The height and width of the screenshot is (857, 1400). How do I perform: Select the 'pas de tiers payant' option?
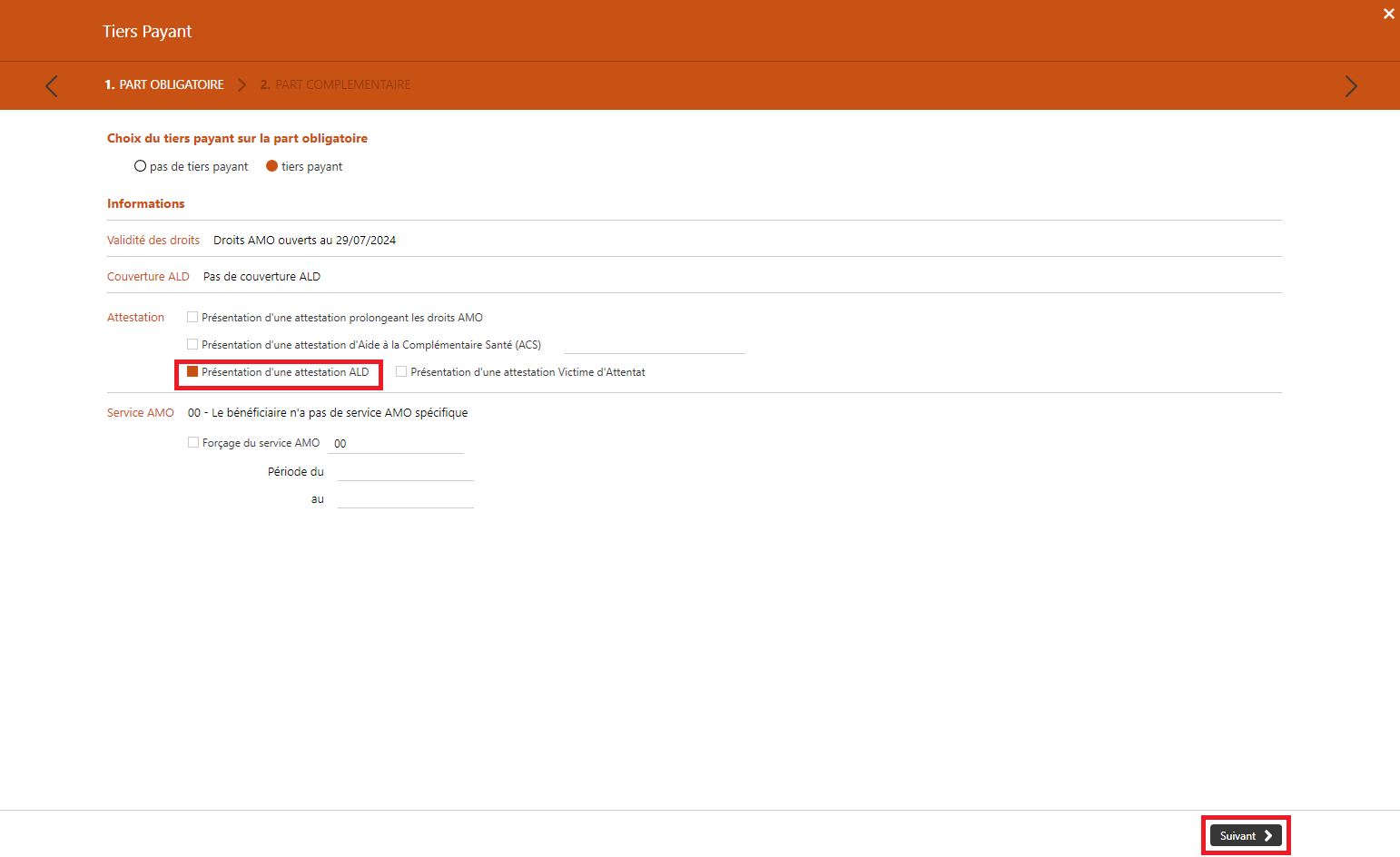[141, 166]
